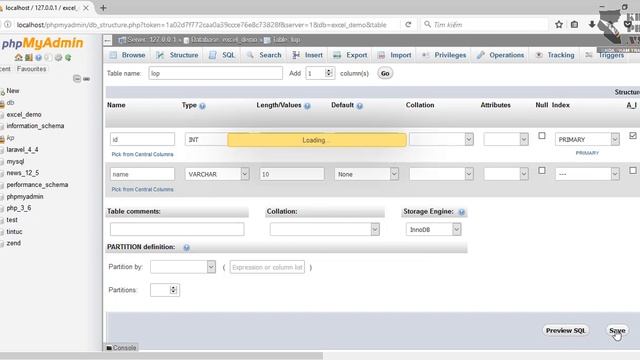Click the site info icon in the address bar

(x=7, y=24)
